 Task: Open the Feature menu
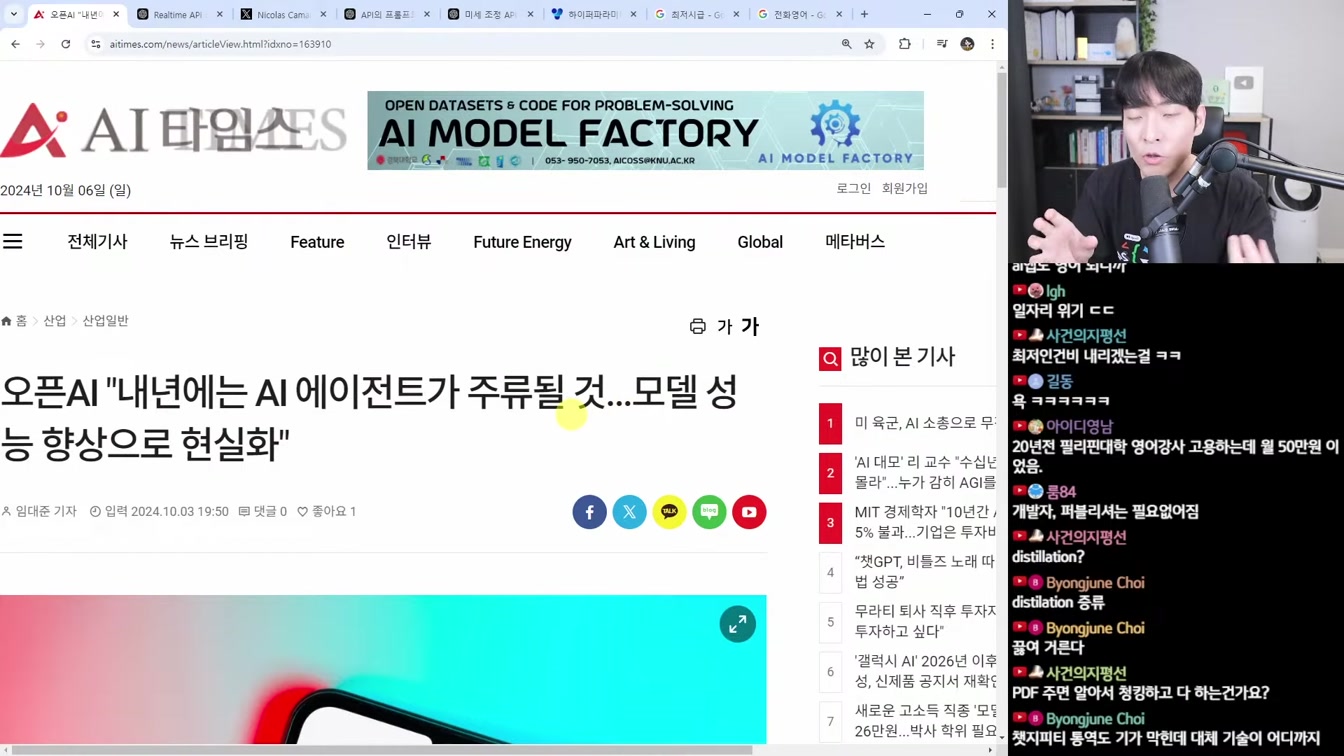[x=317, y=242]
